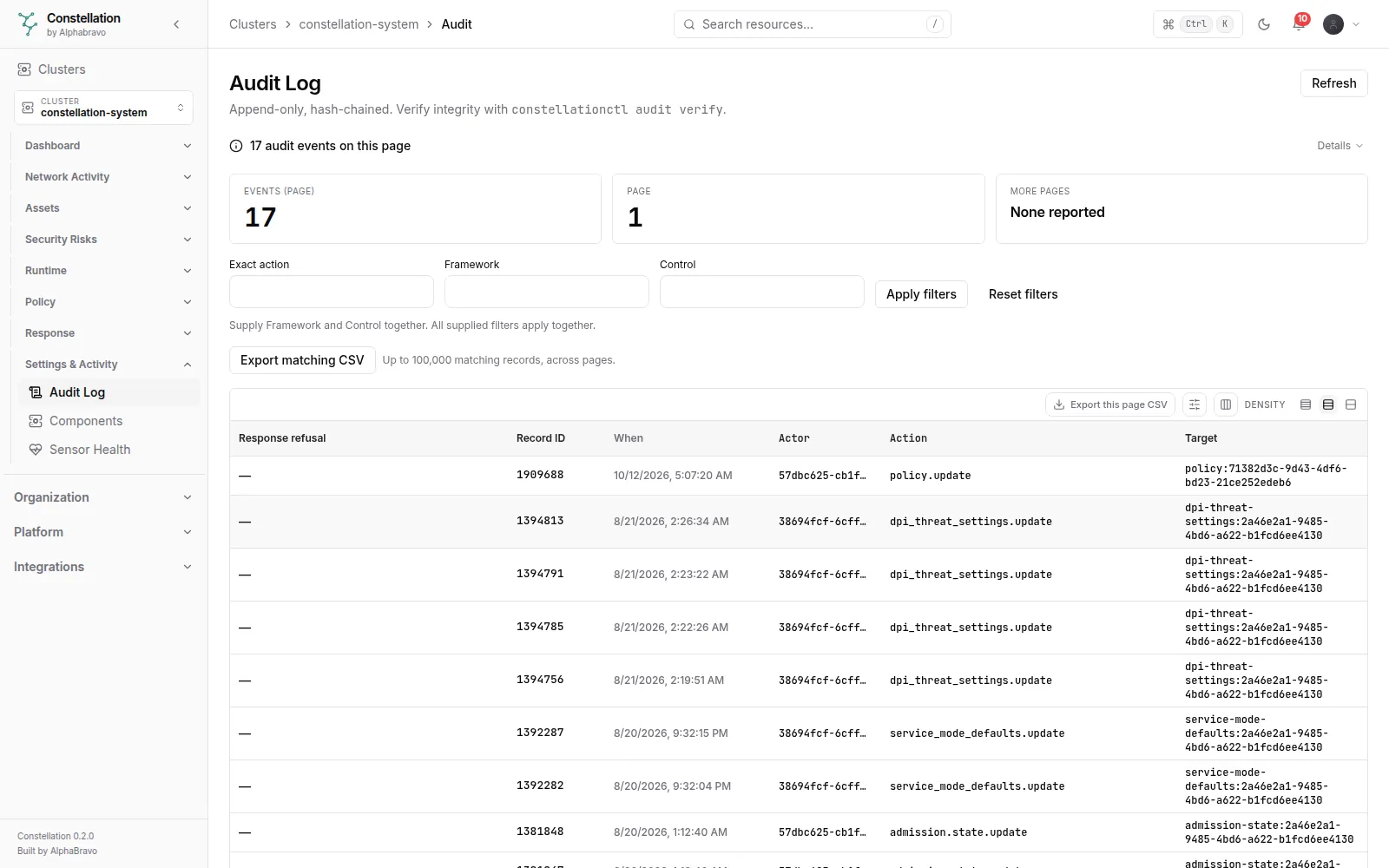Open Sensor Health in the sidebar
The width and height of the screenshot is (1389, 868).
pos(109,450)
